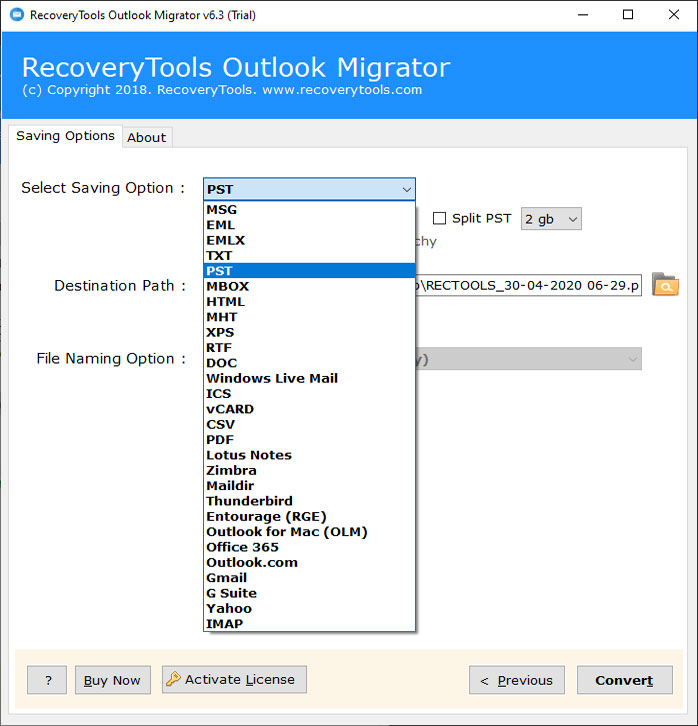
Task: Minimize the Outlook Migrator window
Action: [583, 15]
